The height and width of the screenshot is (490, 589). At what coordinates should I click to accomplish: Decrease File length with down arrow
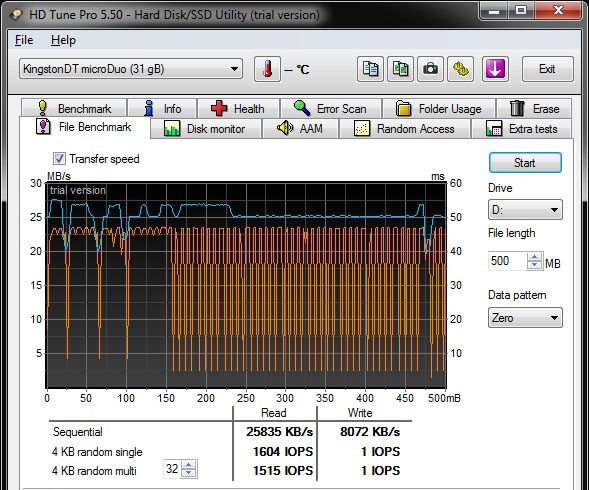pyautogui.click(x=534, y=265)
